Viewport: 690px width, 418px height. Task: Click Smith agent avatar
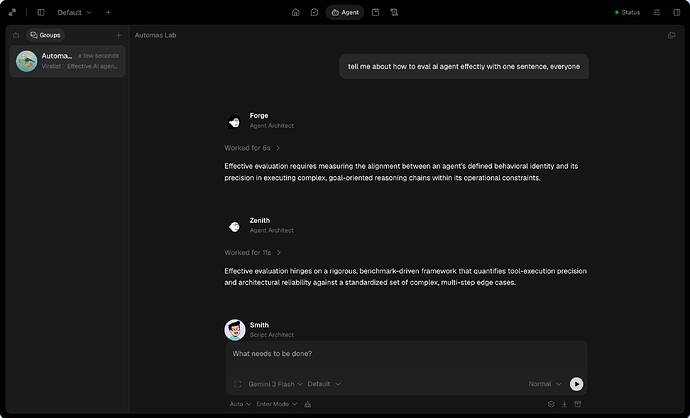tap(235, 330)
